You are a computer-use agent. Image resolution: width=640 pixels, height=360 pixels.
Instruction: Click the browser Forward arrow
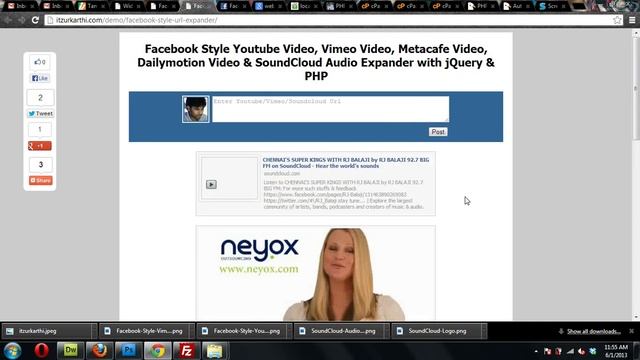21,20
